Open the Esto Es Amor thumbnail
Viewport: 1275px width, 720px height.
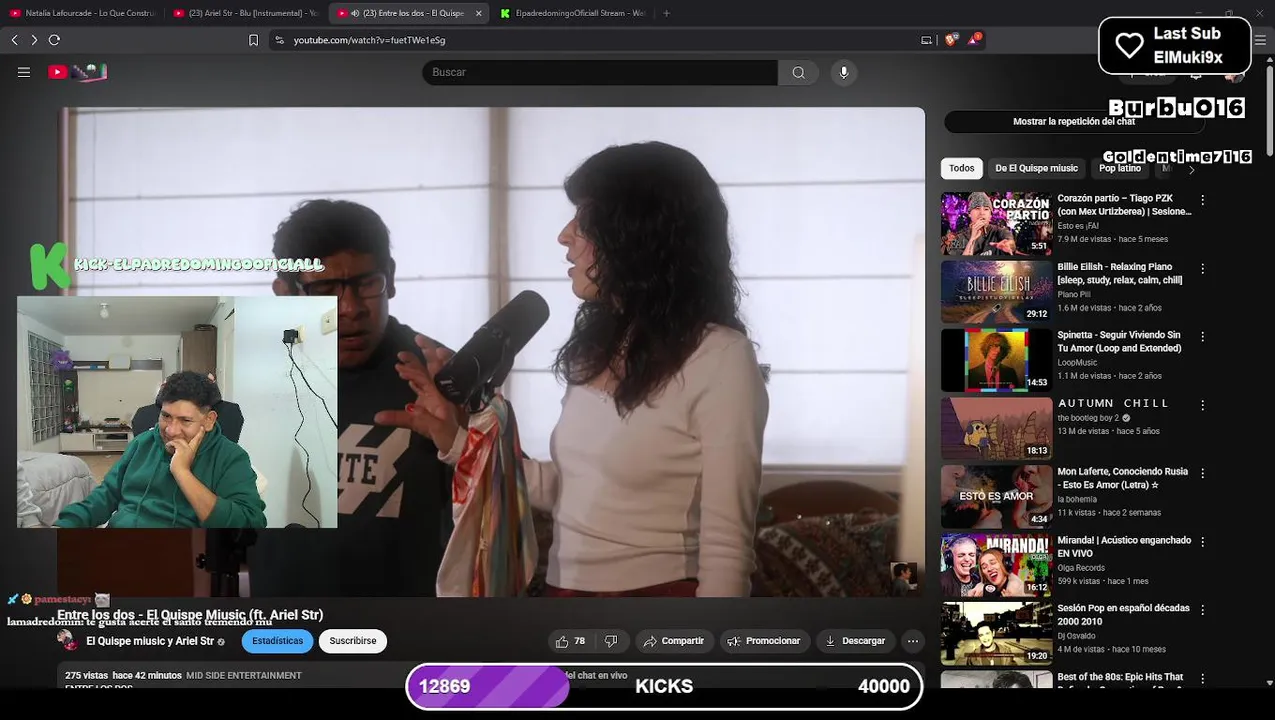coord(996,496)
